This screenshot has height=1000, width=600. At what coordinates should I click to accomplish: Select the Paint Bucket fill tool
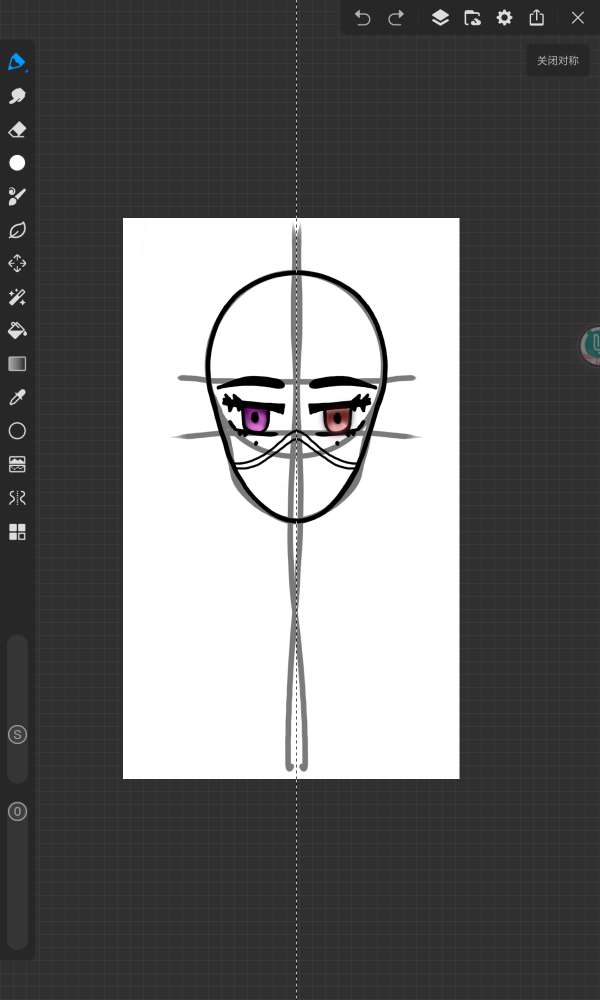(17, 330)
